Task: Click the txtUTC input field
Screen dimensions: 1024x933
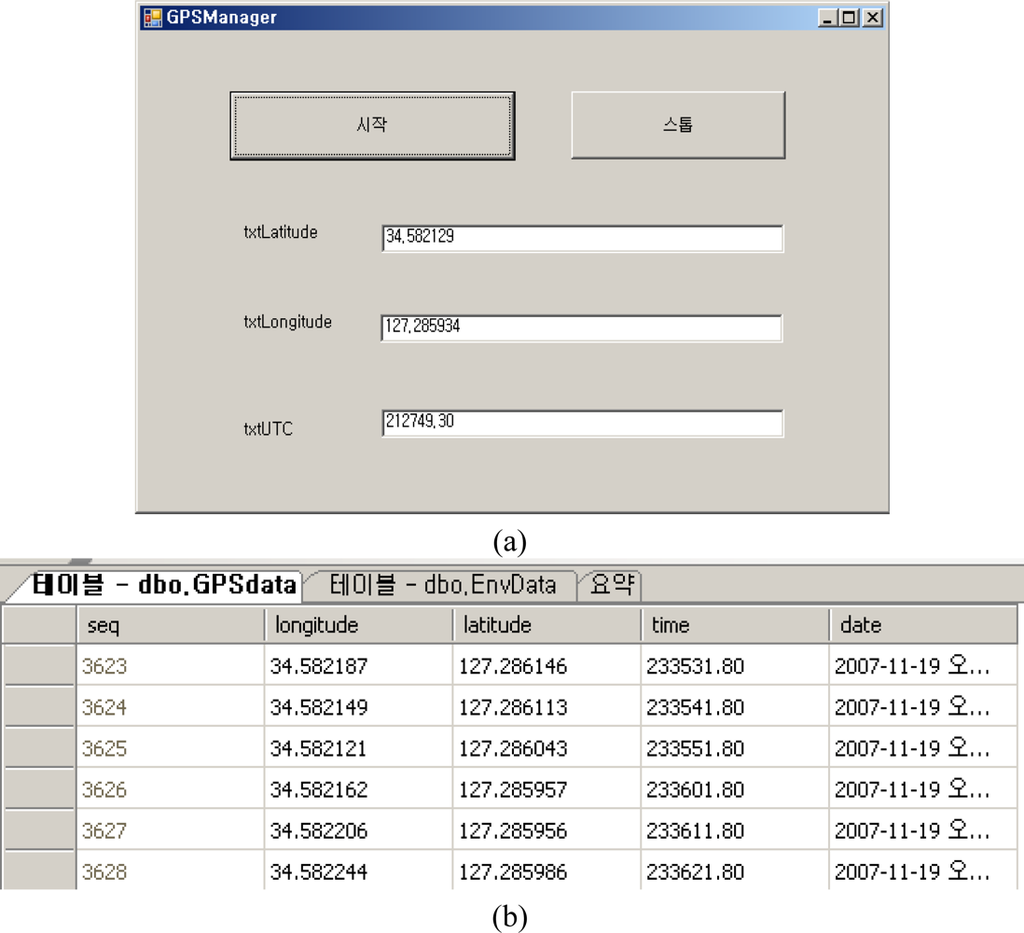Action: 581,423
